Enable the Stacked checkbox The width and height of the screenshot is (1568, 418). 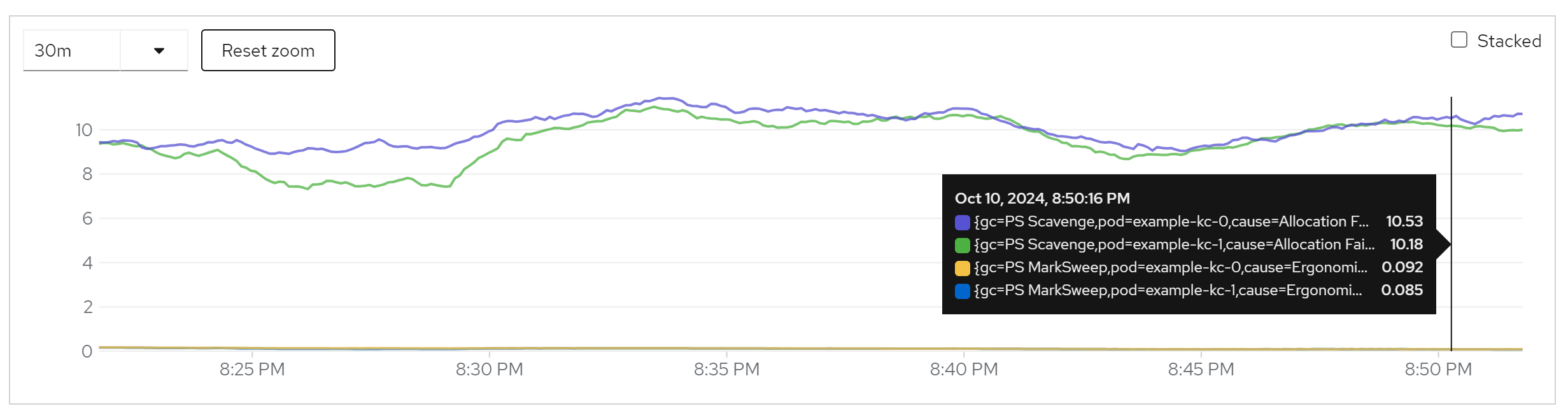1459,40
